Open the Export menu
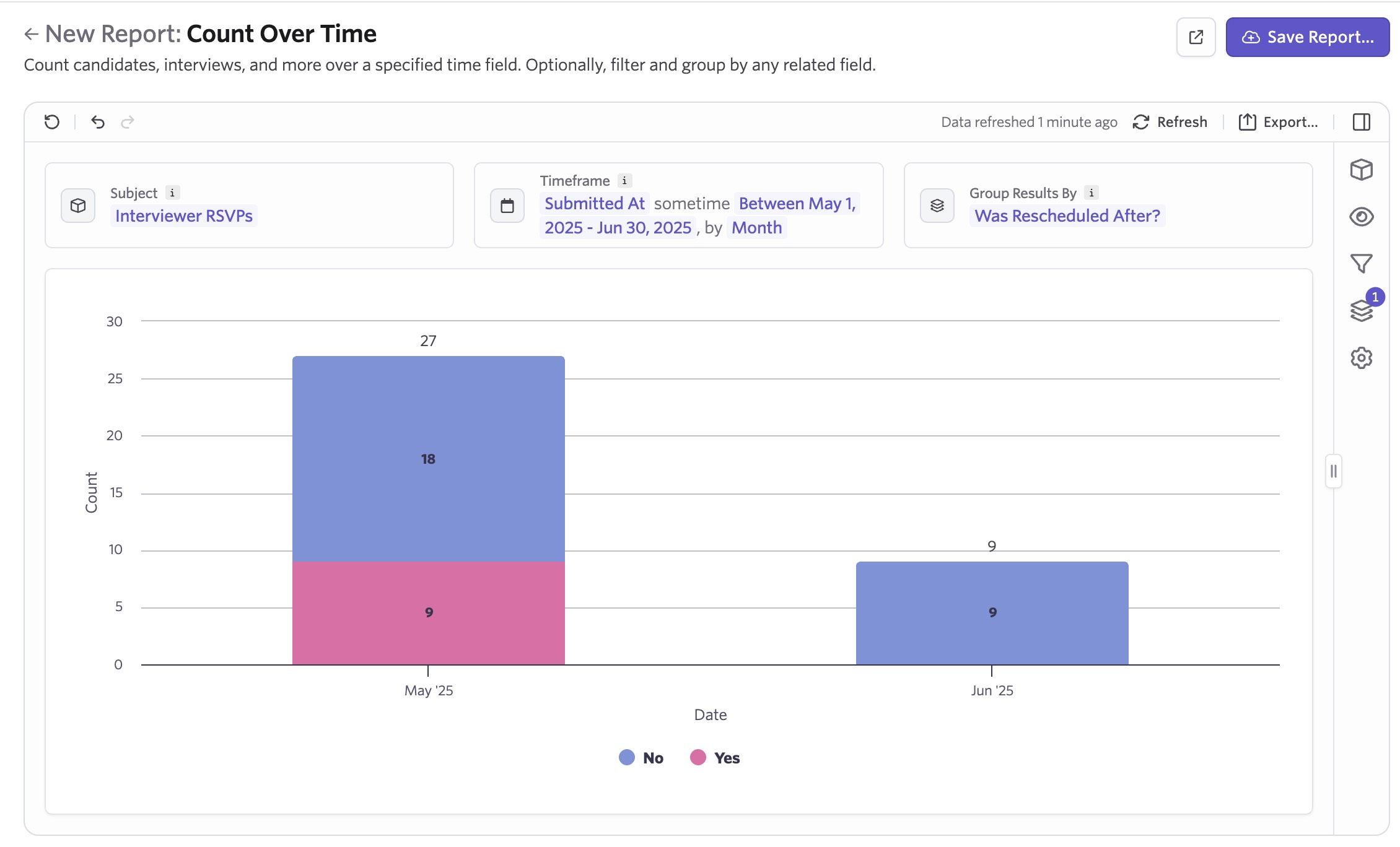The width and height of the screenshot is (1400, 847). point(1278,122)
